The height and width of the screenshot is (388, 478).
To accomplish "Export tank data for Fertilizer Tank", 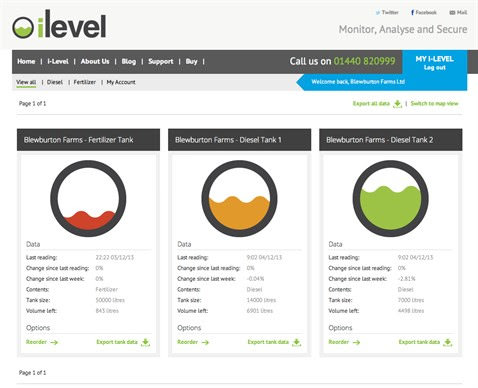I will [117, 342].
